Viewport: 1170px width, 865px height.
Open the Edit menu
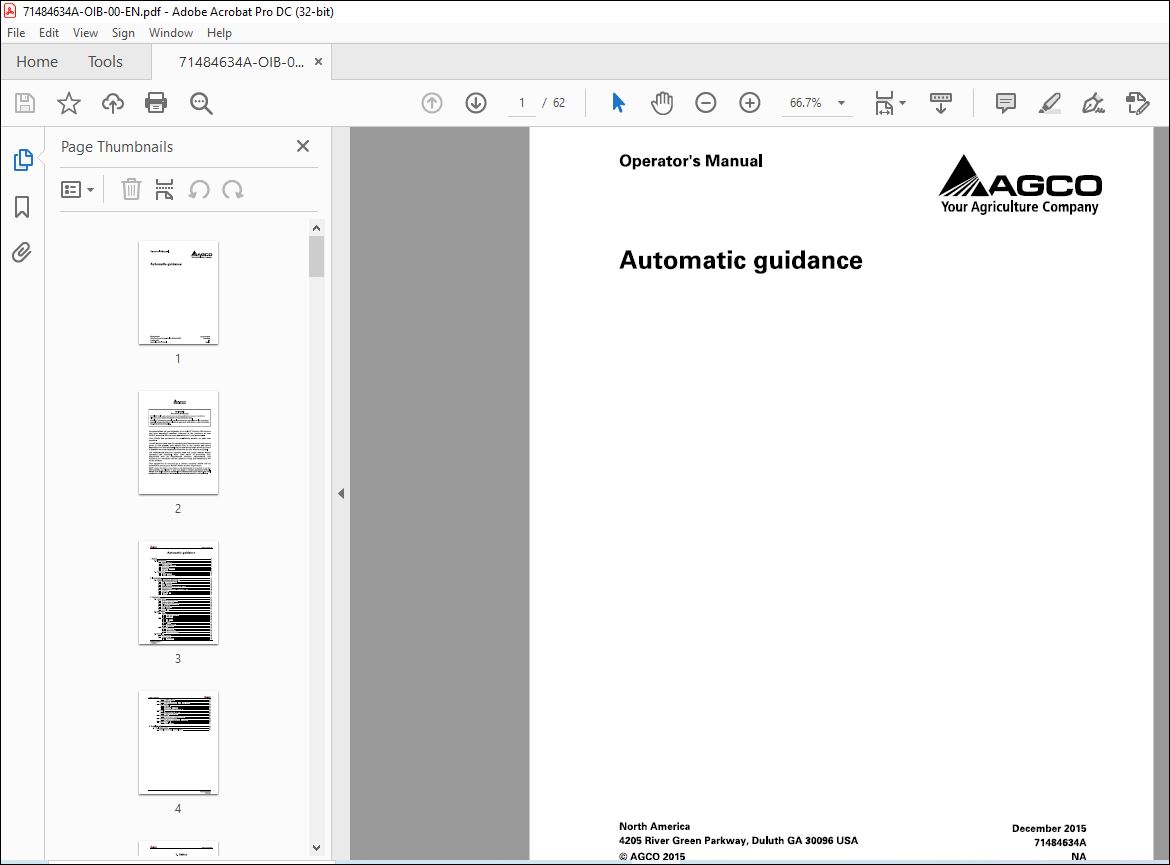[49, 33]
